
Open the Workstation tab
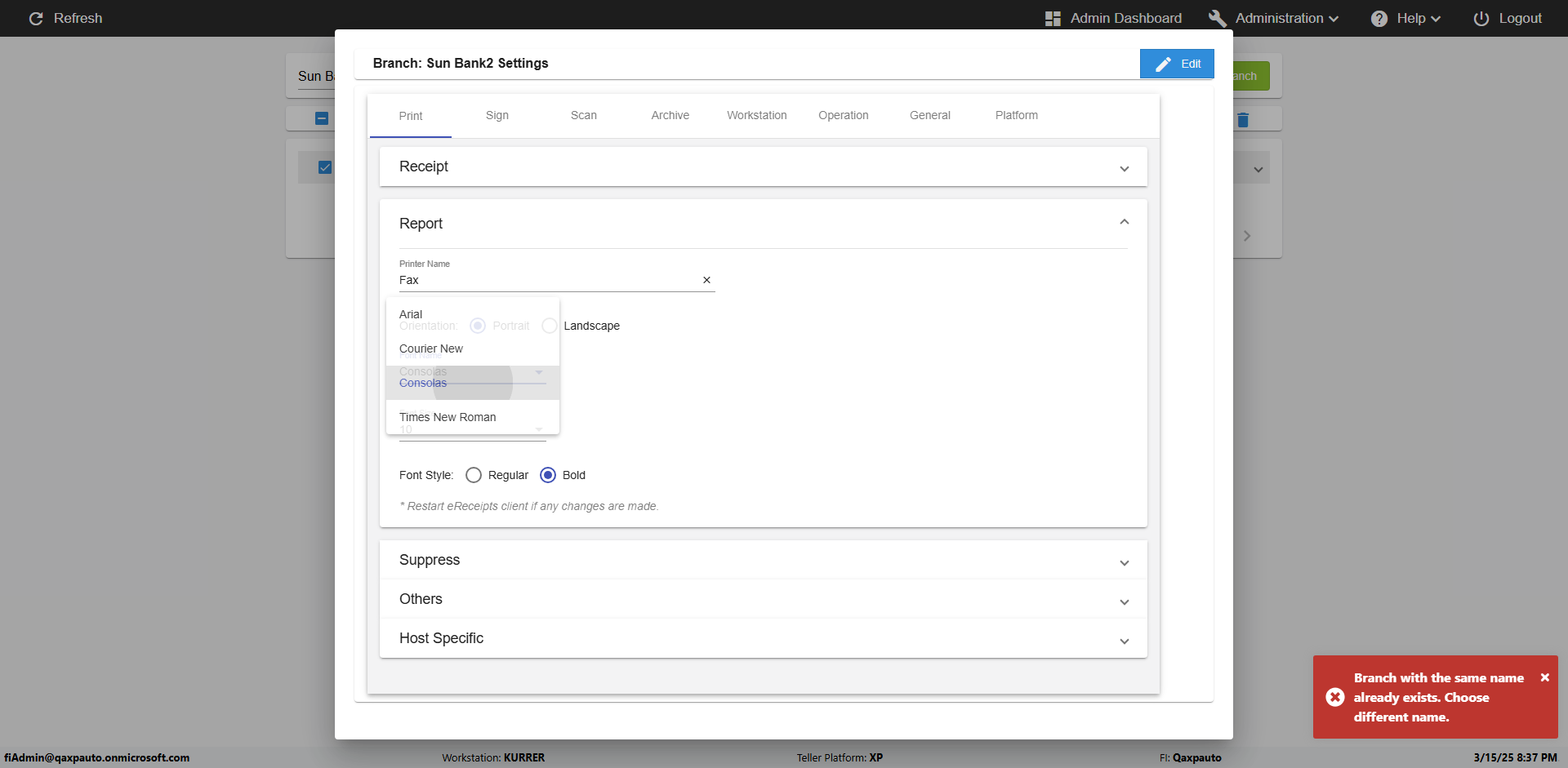[x=756, y=115]
